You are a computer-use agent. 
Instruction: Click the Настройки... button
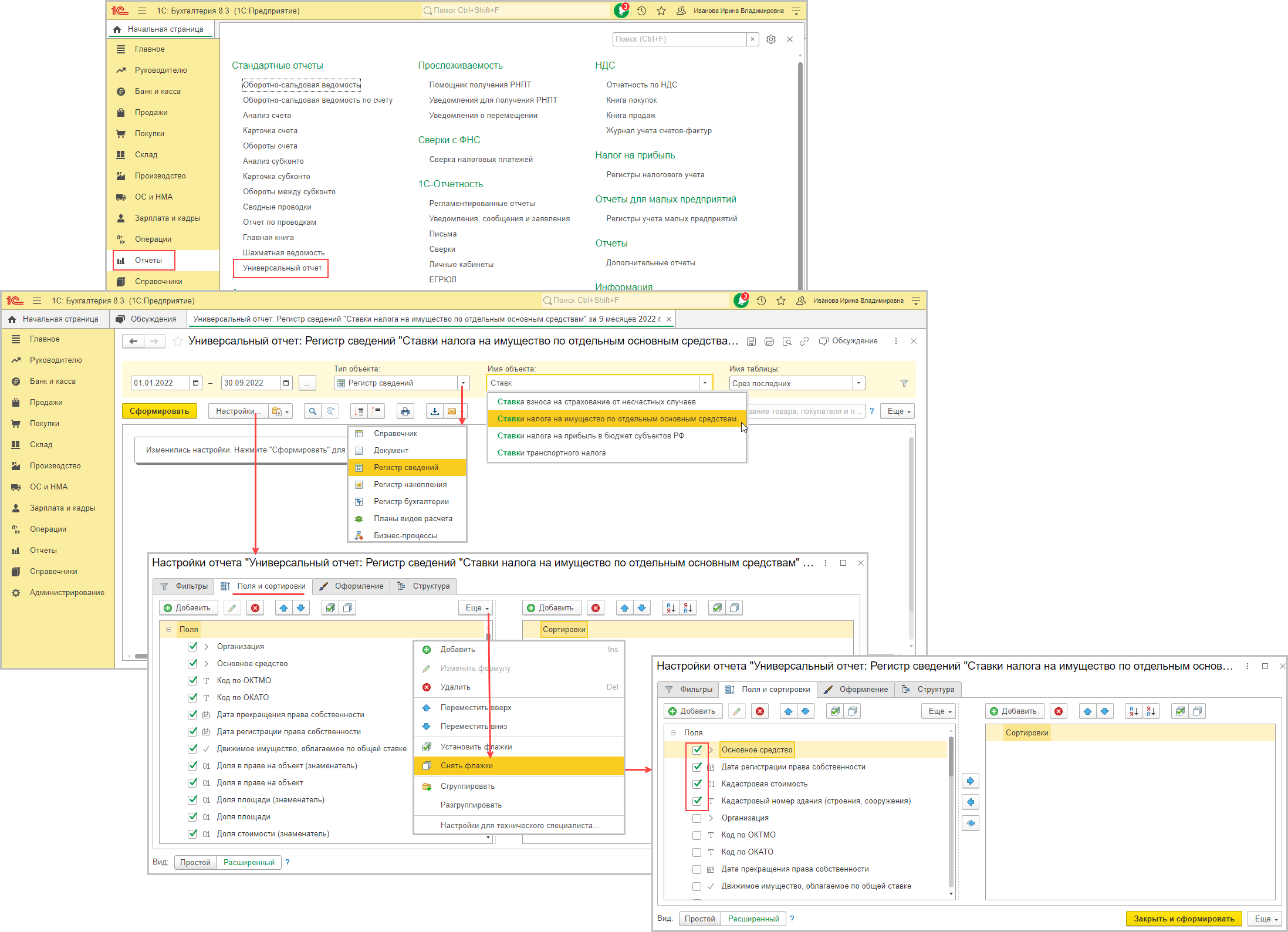[238, 411]
